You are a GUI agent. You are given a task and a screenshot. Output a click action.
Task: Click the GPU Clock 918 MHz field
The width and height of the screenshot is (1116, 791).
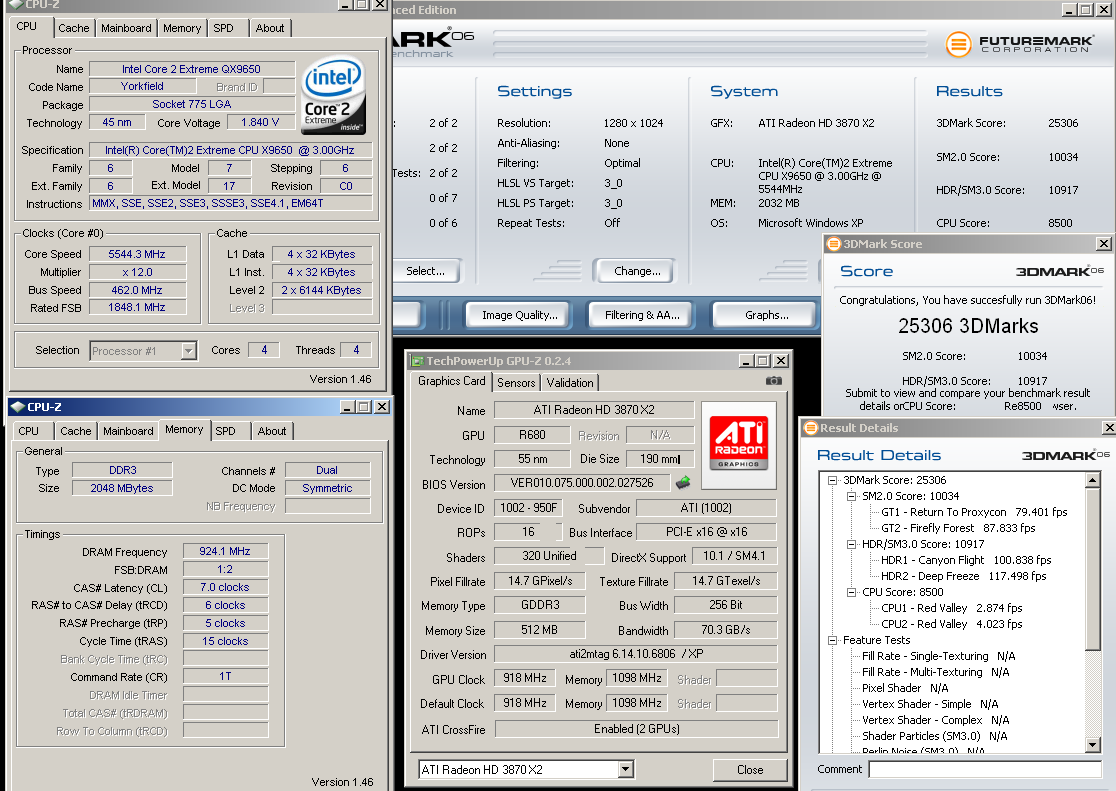click(525, 679)
